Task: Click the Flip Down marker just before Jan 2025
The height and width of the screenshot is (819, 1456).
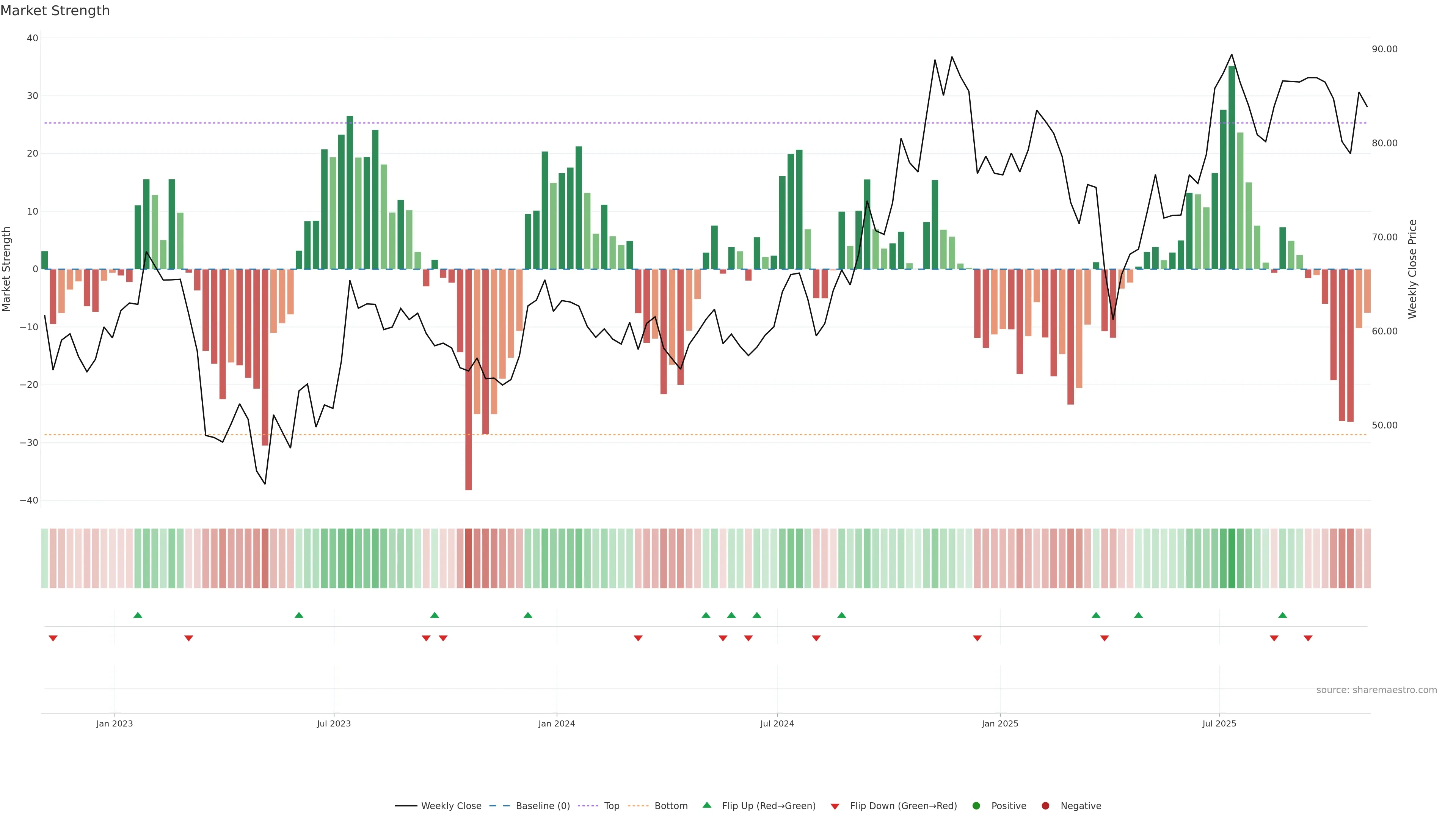Action: 977,638
